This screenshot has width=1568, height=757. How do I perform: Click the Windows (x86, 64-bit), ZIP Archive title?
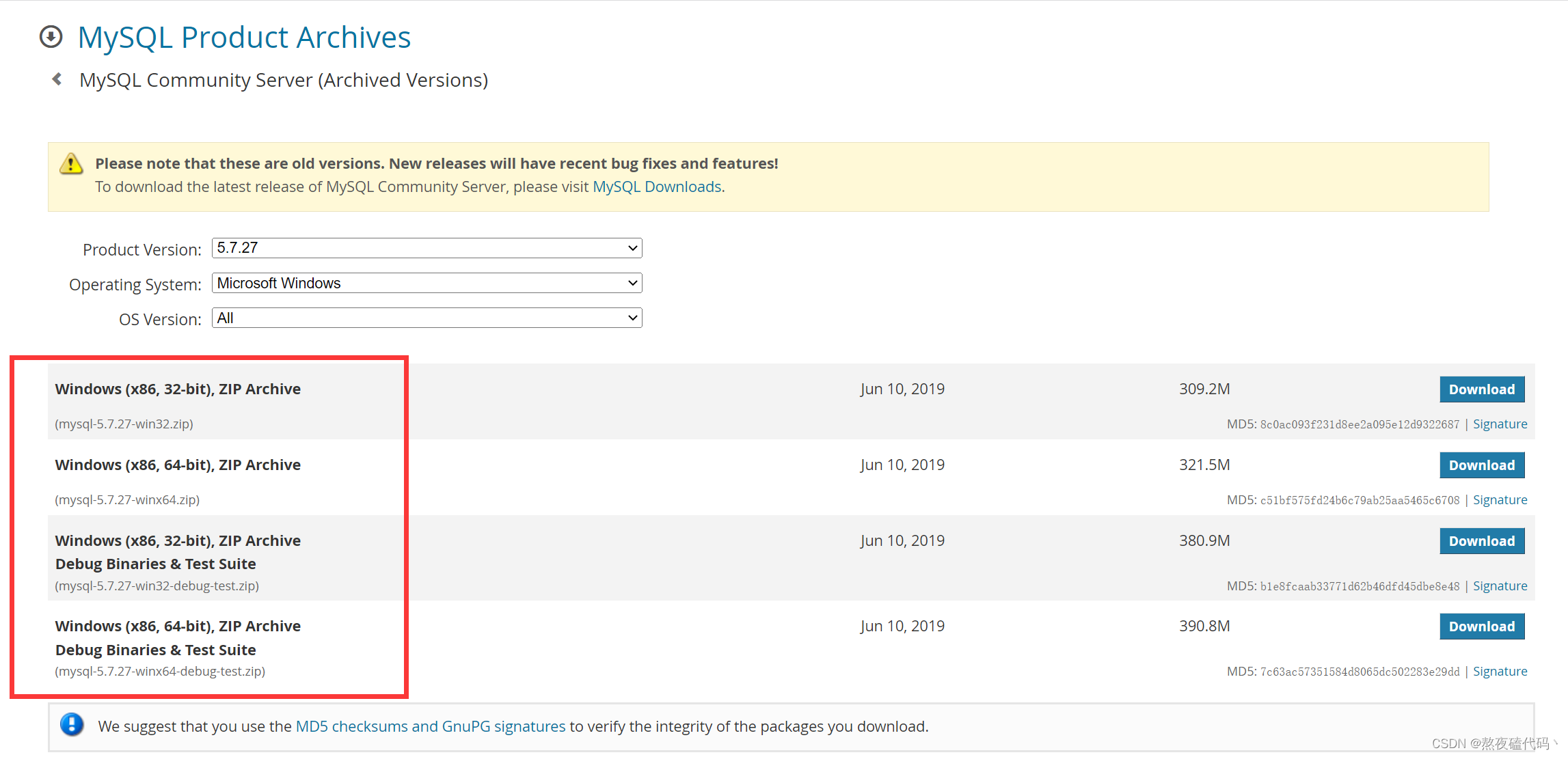178,465
